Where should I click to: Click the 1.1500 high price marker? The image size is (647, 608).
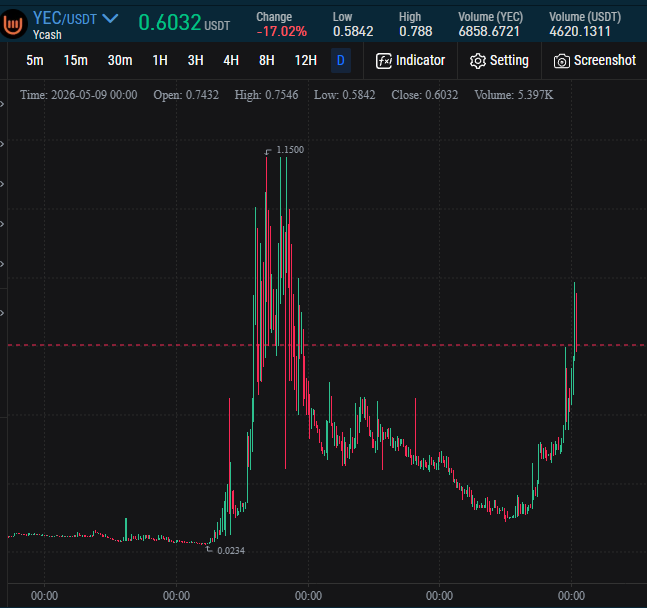pyautogui.click(x=290, y=150)
